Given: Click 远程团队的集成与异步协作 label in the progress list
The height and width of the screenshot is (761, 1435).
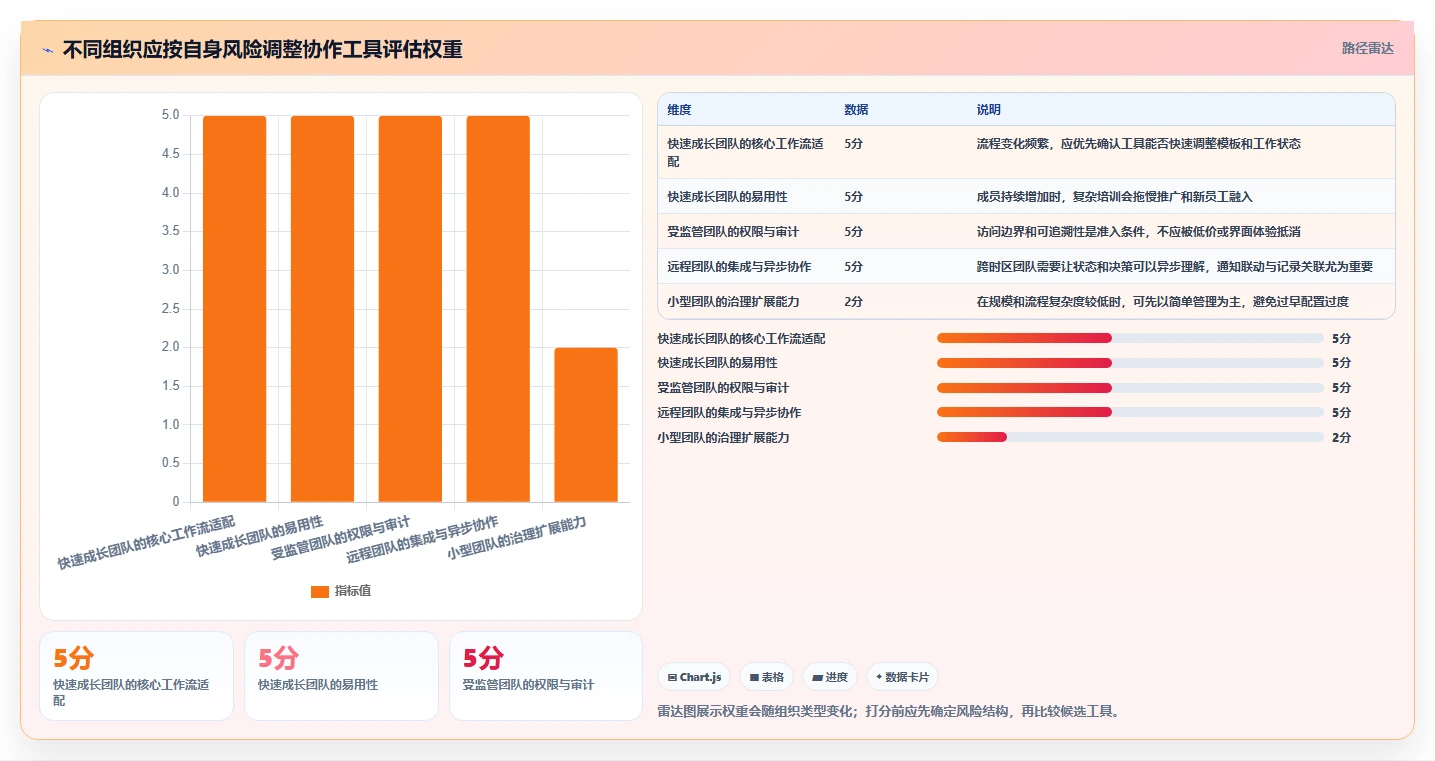Looking at the screenshot, I should coord(729,412).
